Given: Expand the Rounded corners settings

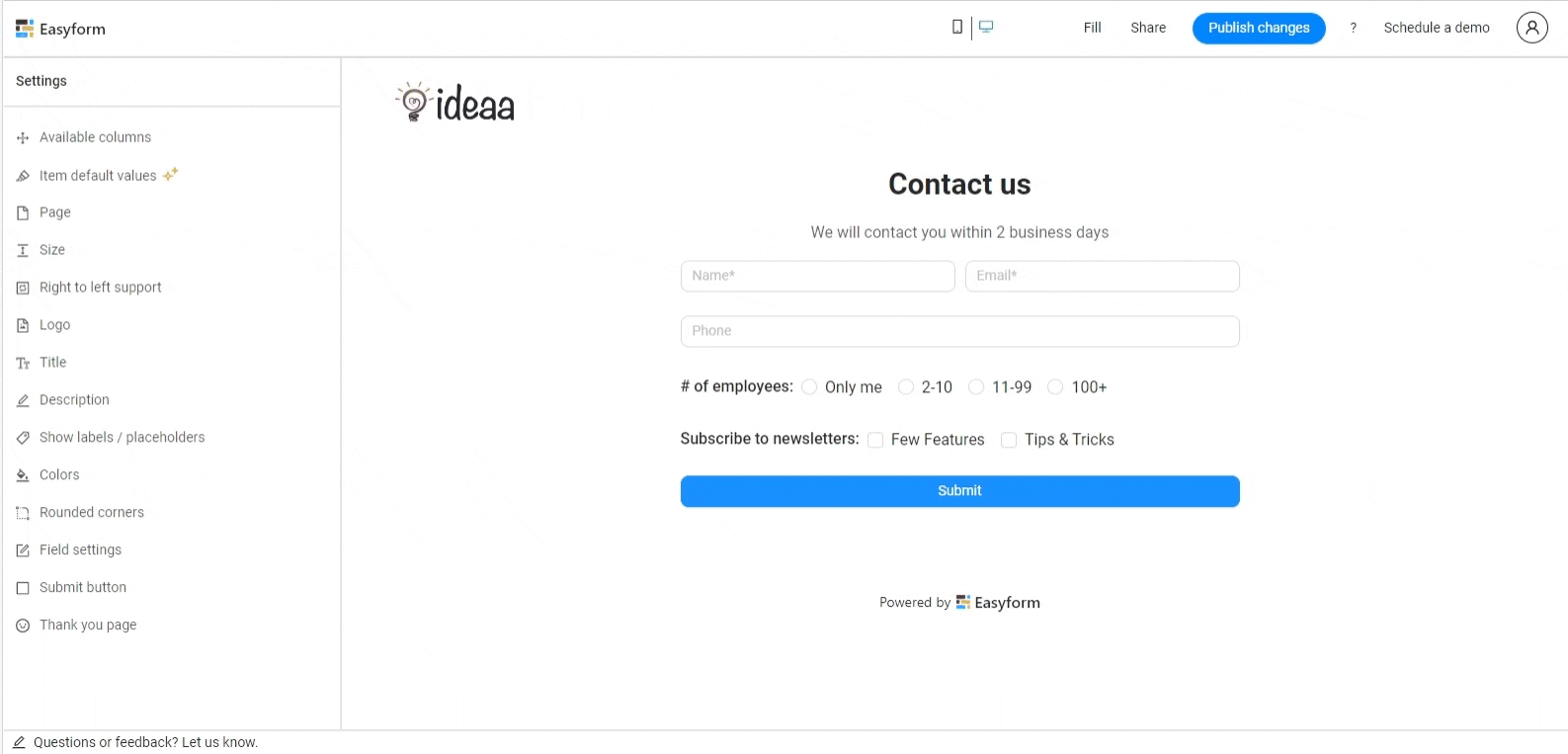Looking at the screenshot, I should (x=92, y=513).
